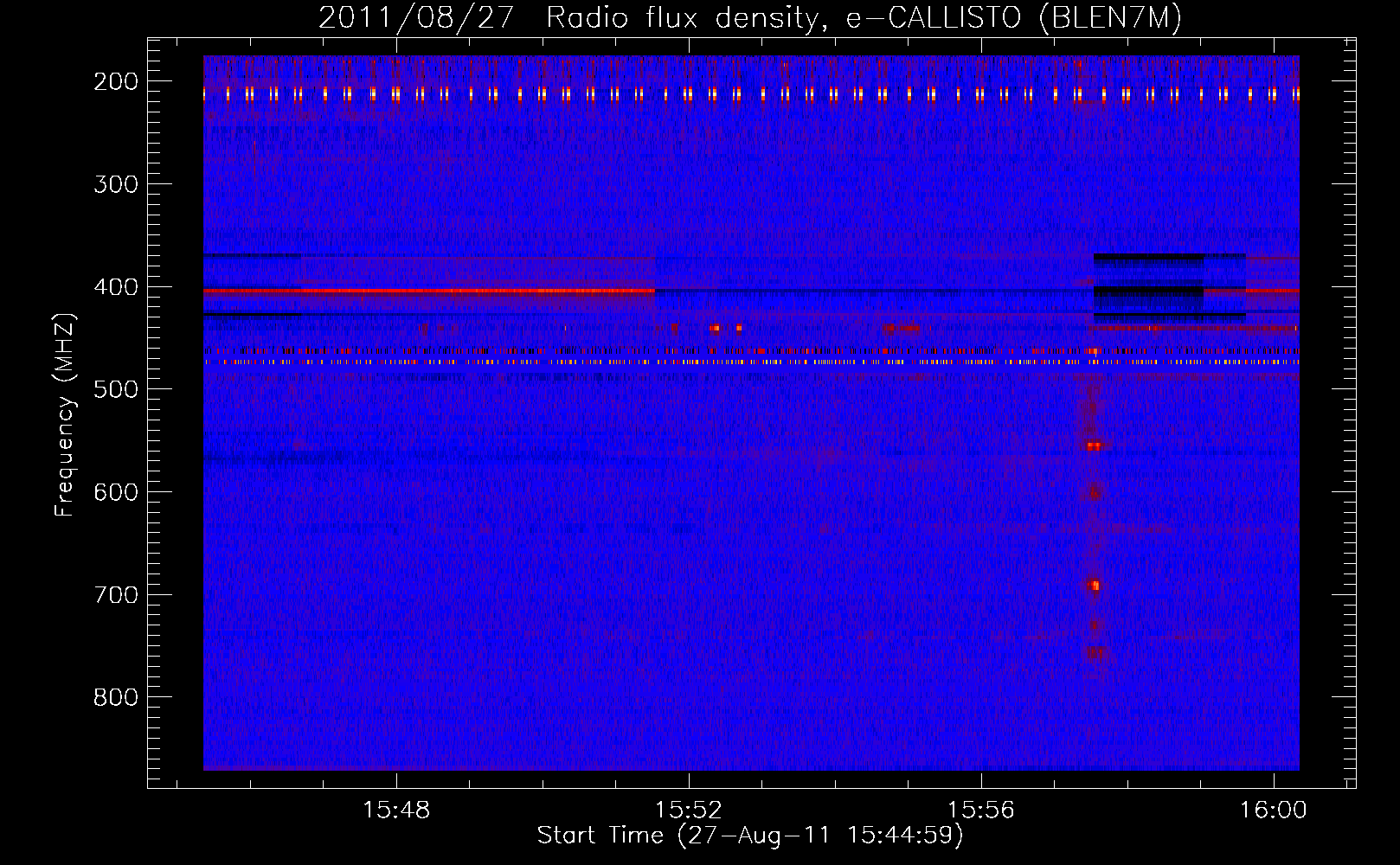Select the 700 frequency axis label

(x=116, y=595)
